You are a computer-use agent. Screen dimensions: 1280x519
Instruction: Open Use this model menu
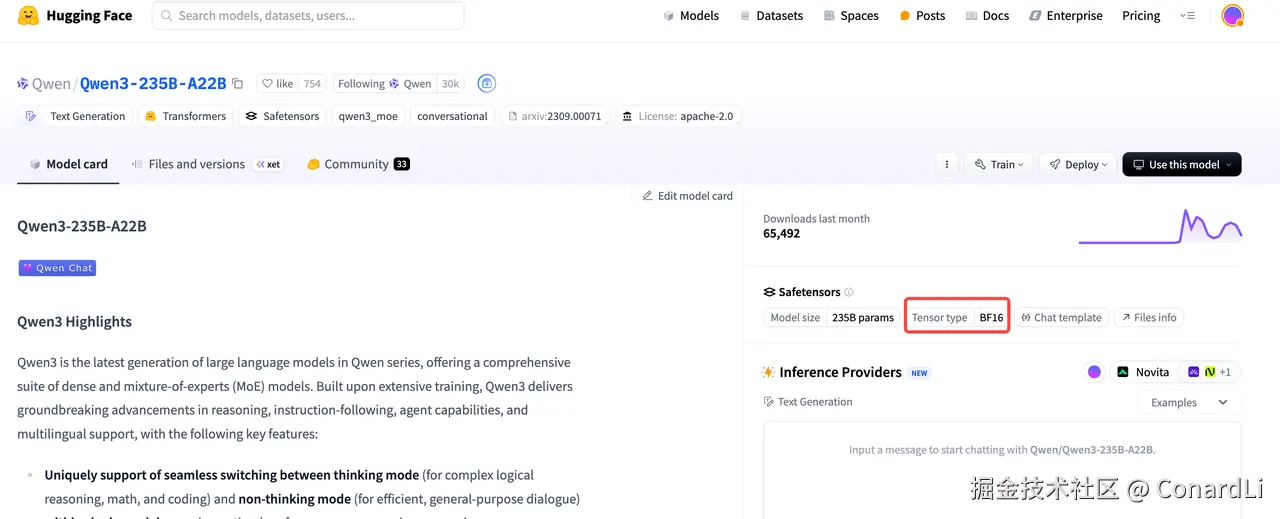tap(1181, 165)
